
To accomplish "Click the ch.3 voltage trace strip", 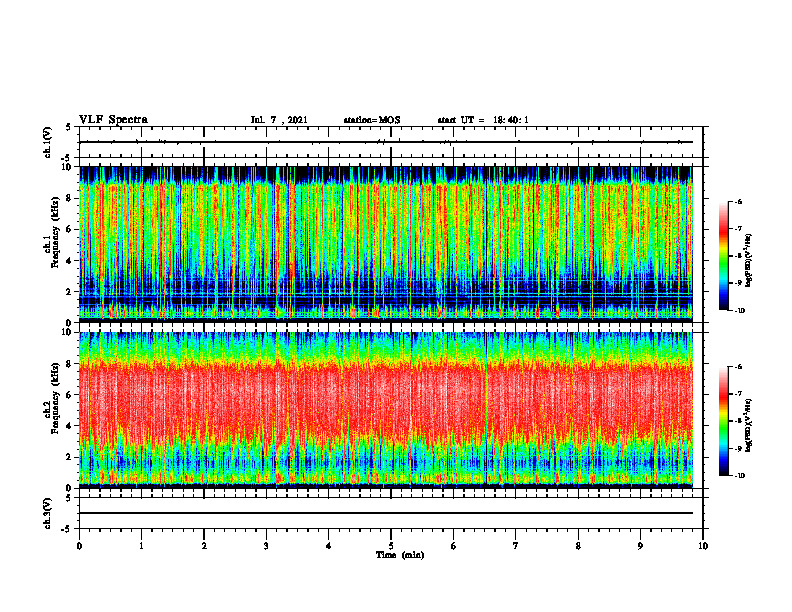I will (x=391, y=513).
